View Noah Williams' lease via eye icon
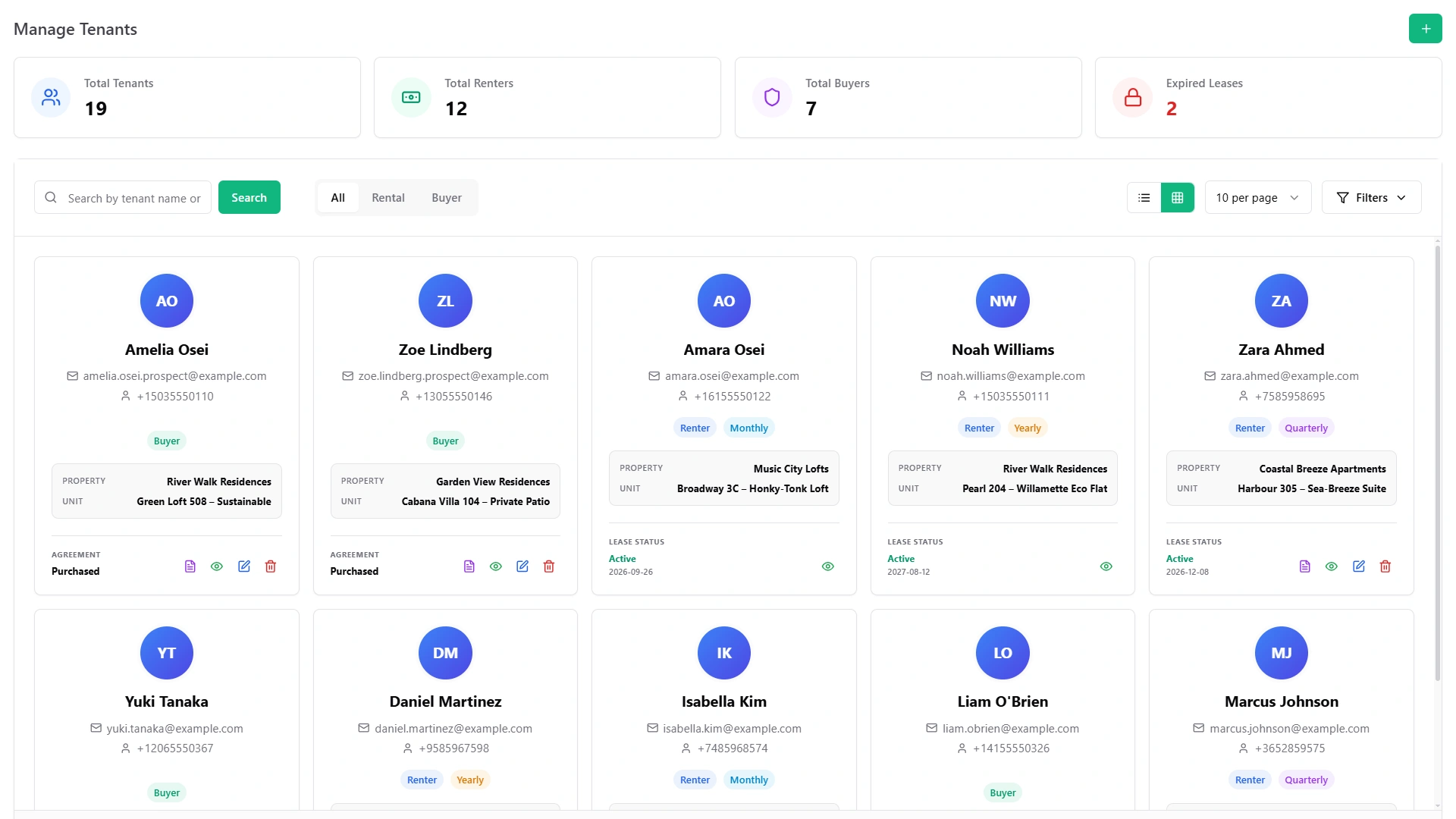This screenshot has width=1456, height=819. (1106, 566)
